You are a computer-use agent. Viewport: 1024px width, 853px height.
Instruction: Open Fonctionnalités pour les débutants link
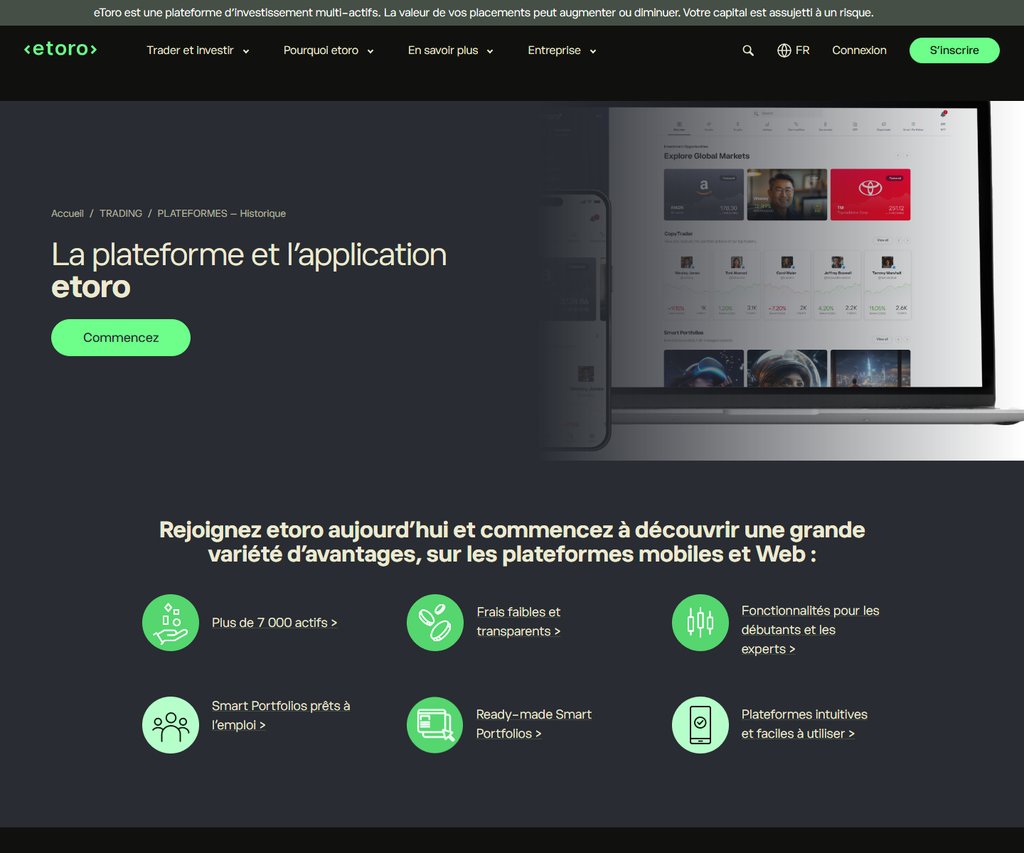810,630
